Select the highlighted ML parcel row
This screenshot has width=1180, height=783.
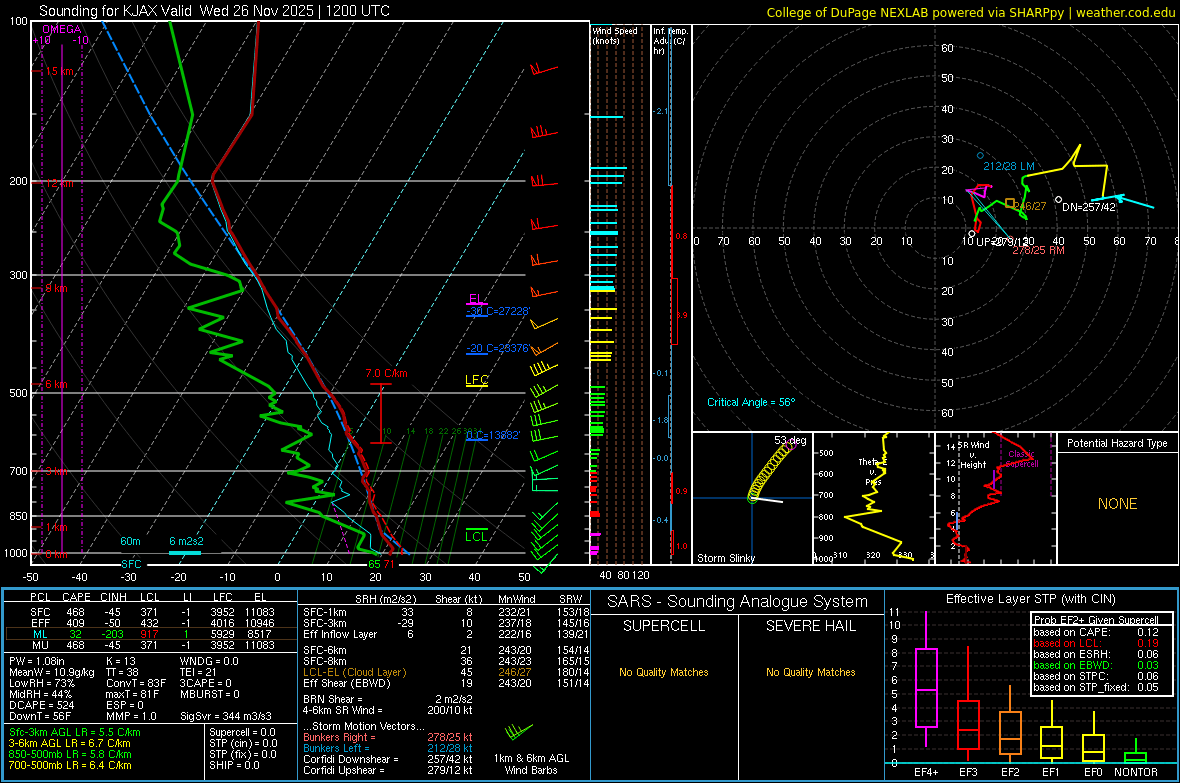[x=151, y=634]
